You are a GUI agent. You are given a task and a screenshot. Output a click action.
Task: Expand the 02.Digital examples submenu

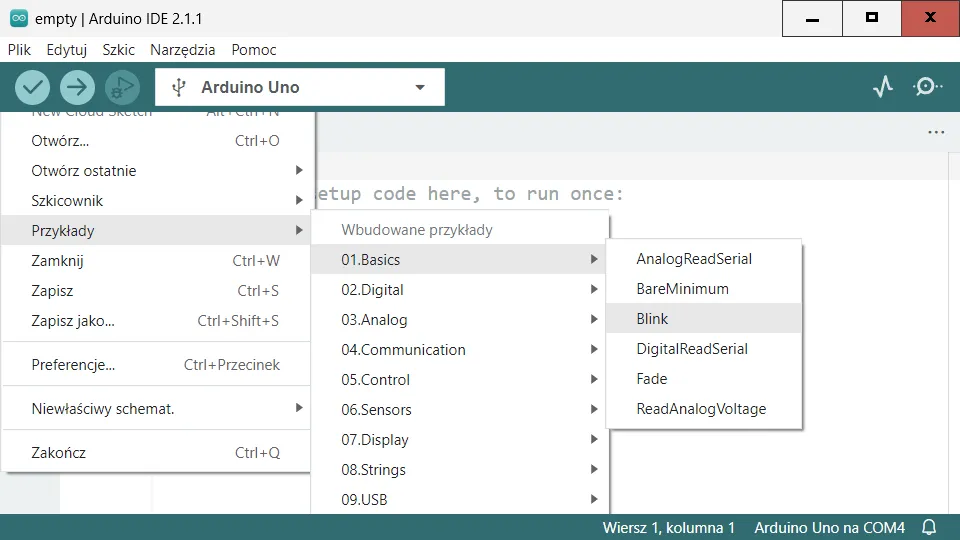pos(459,290)
